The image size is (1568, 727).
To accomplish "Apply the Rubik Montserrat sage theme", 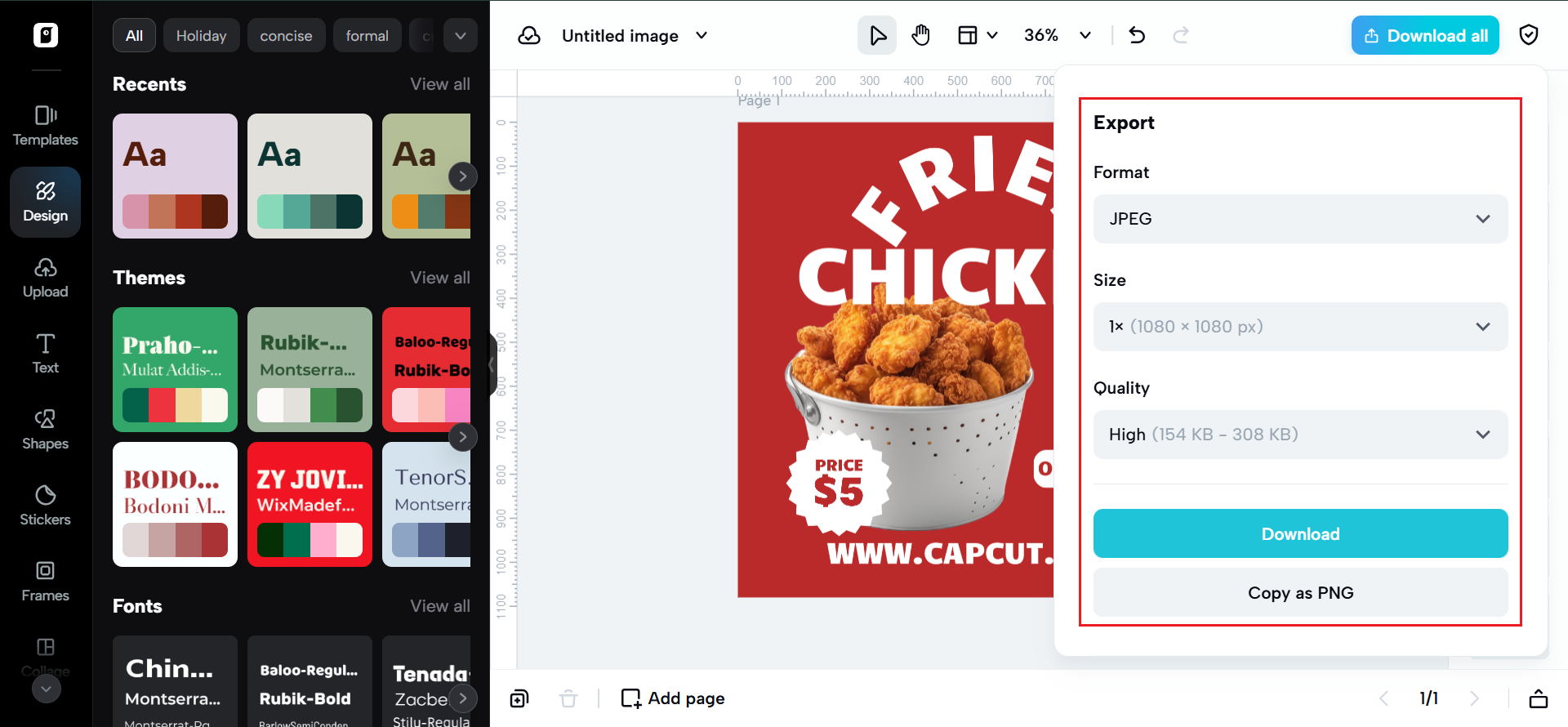I will 310,369.
